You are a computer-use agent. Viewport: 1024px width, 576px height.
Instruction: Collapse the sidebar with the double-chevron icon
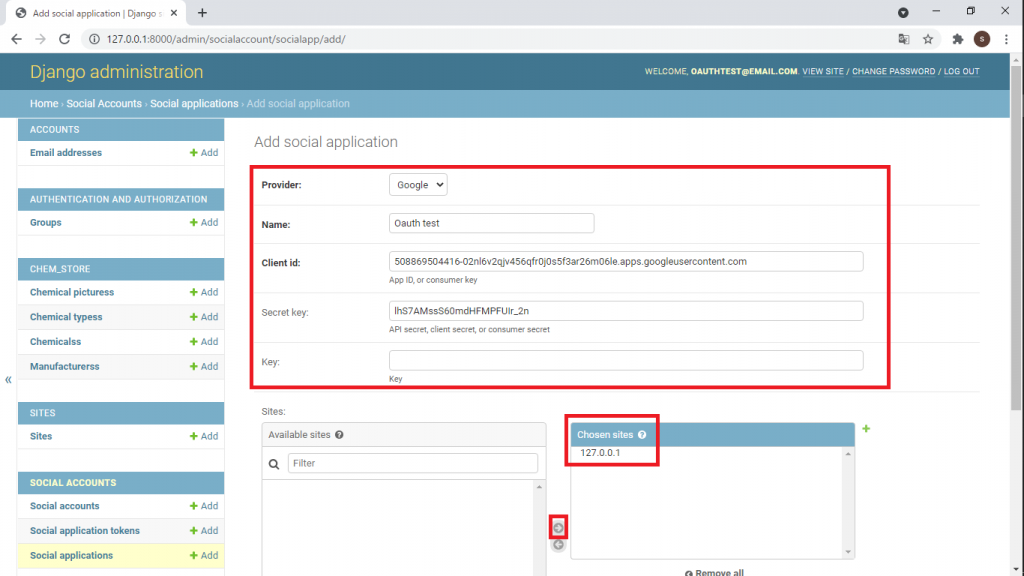[8, 380]
